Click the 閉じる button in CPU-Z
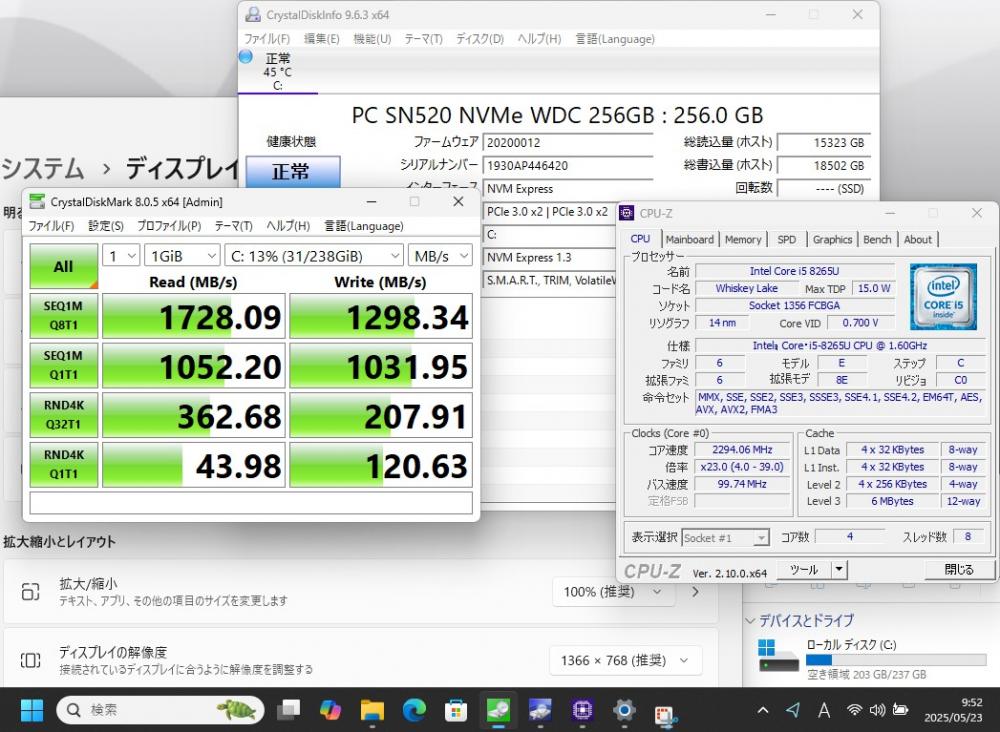The image size is (1000, 732). (x=958, y=569)
